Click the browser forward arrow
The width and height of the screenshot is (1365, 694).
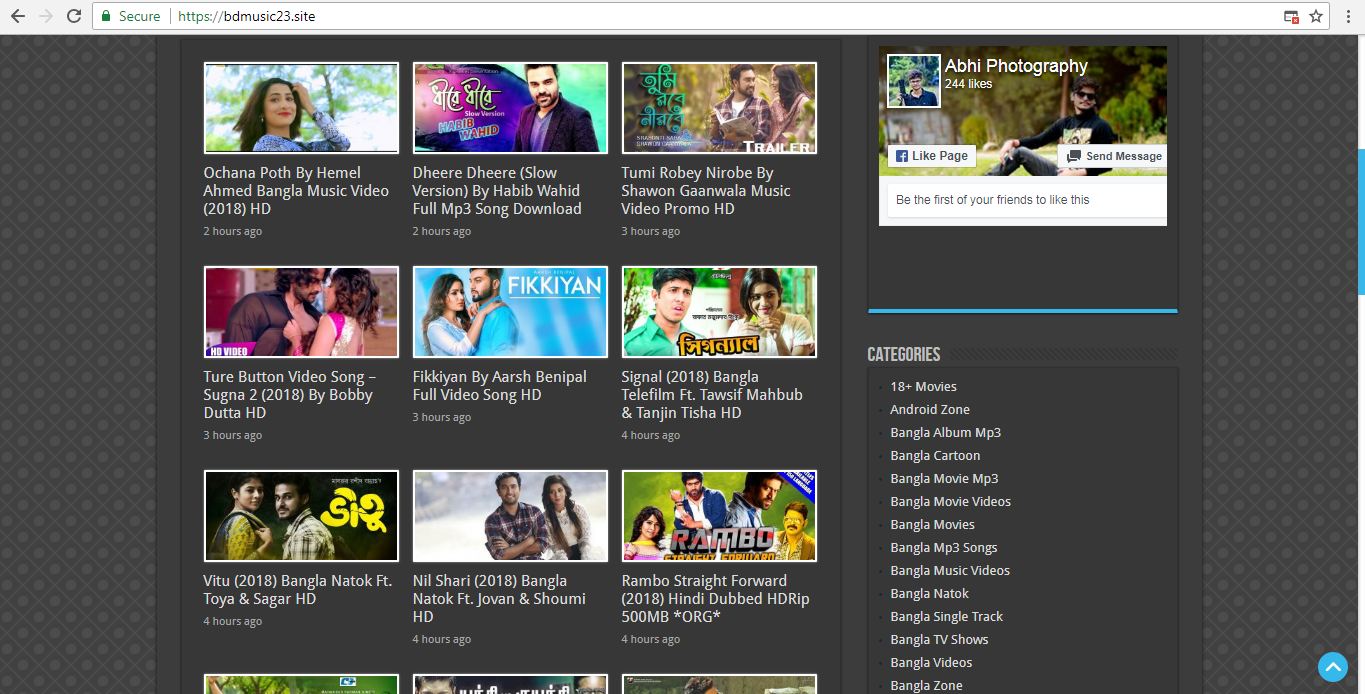pos(45,16)
